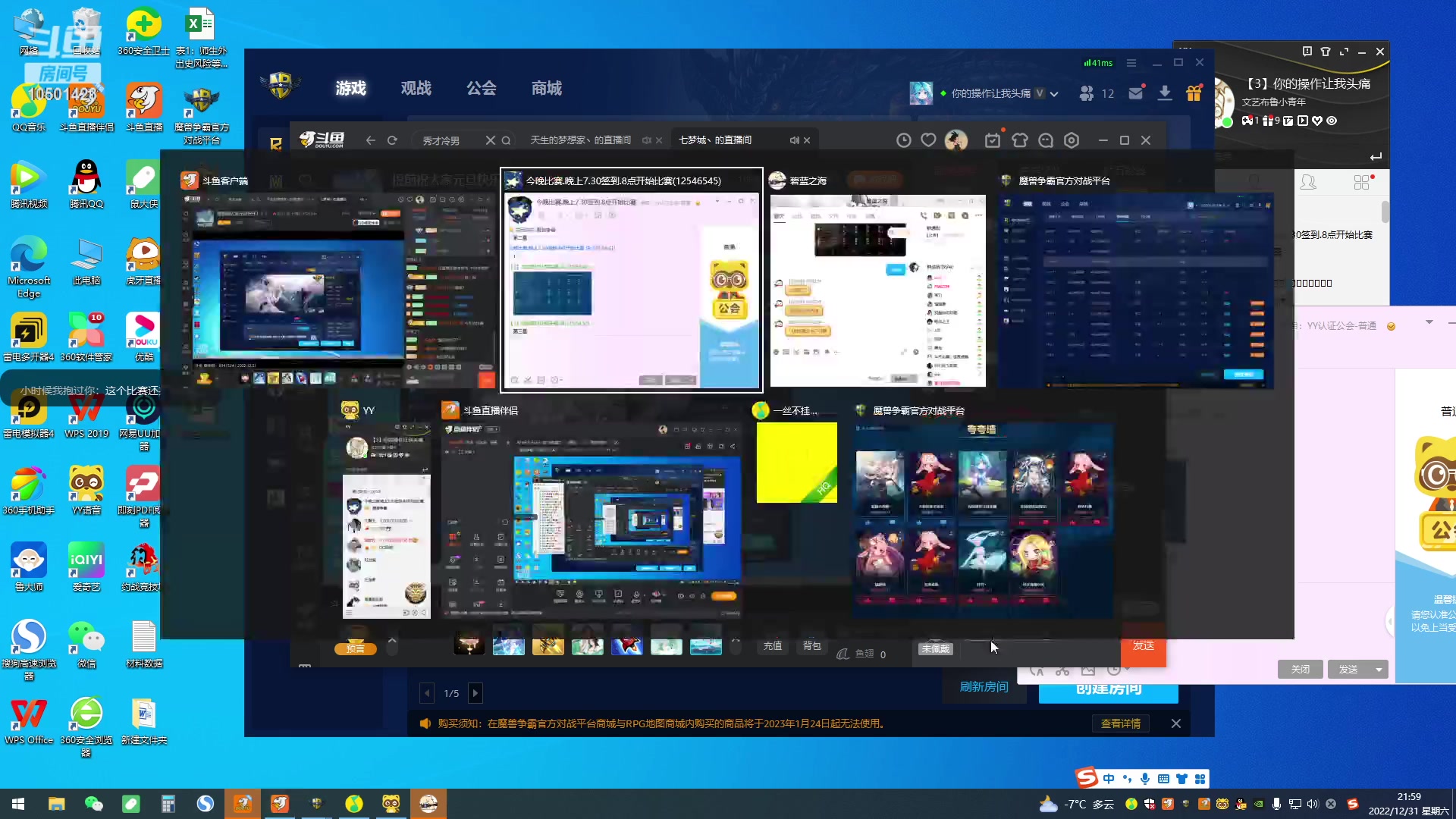Select the 天生的梦想家 live room tab
This screenshot has width=1456, height=819.
(580, 140)
